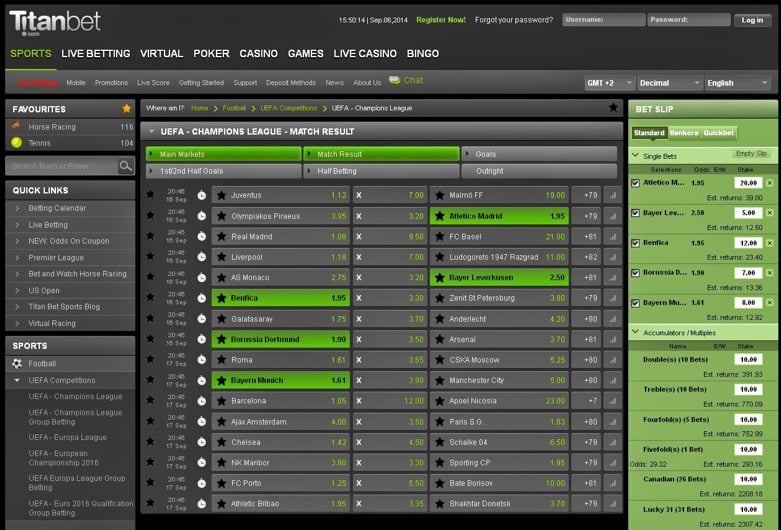Click the Username input field
The width and height of the screenshot is (781, 530).
click(x=604, y=20)
